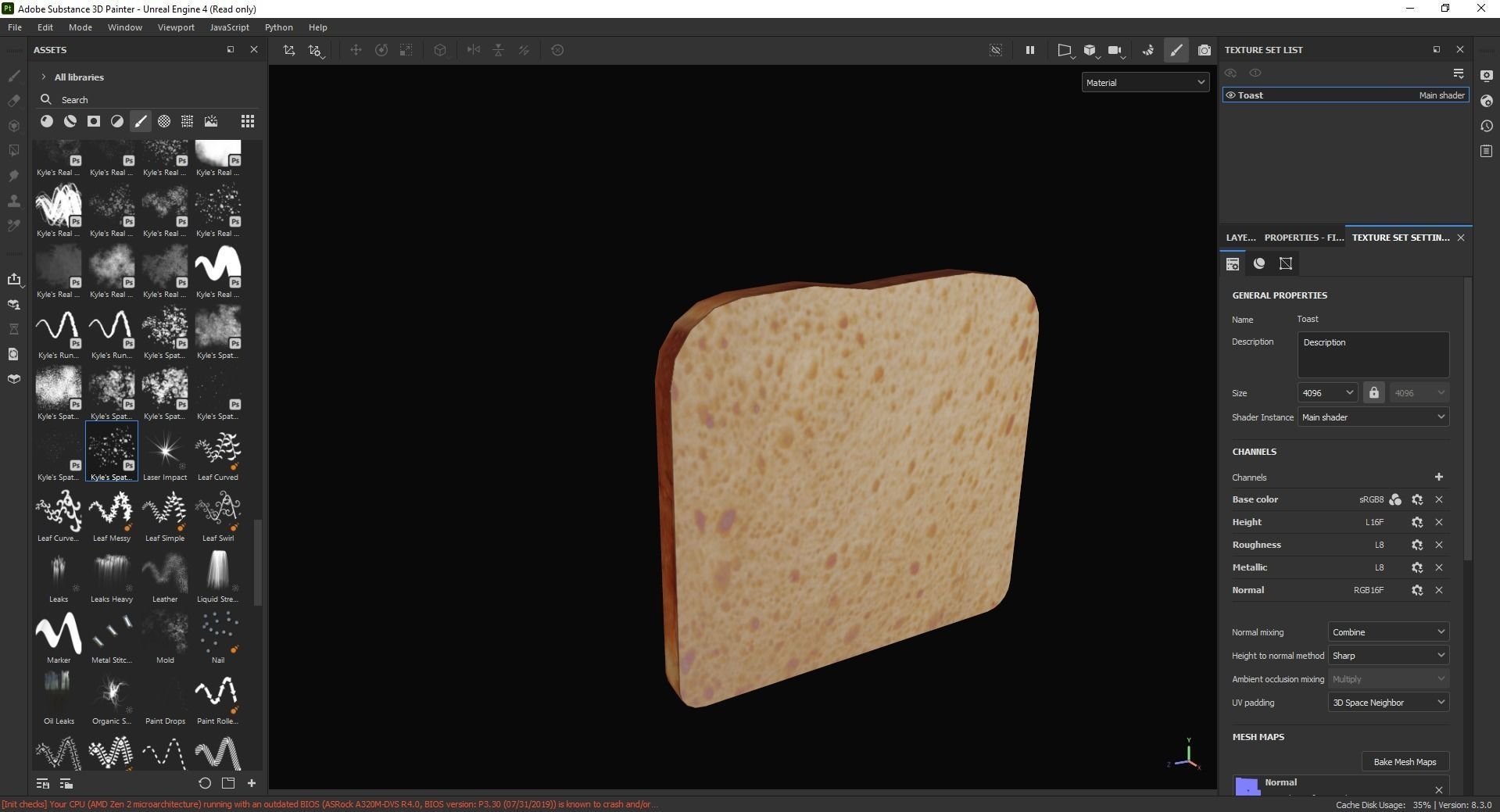The image size is (1500, 812).
Task: Select the Paint tool in the left toolbar
Action: pos(14,75)
